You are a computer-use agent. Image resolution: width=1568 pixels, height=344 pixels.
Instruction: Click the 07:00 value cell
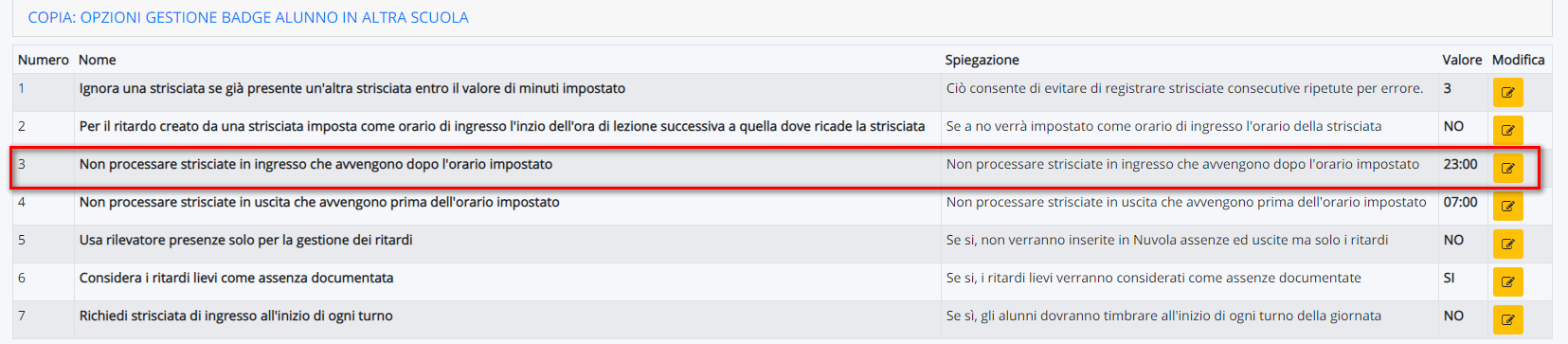tap(1460, 202)
